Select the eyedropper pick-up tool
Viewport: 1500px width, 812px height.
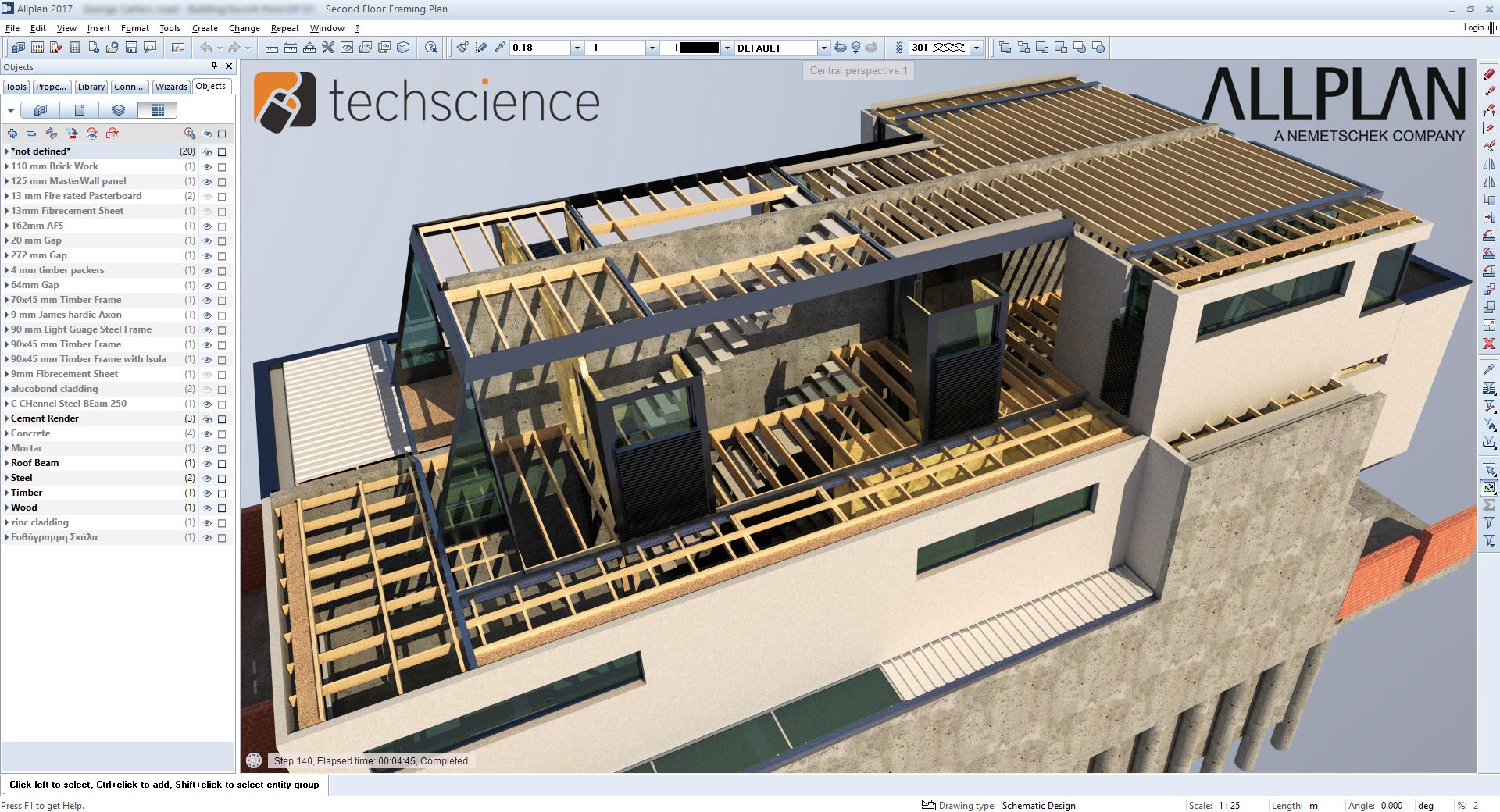pos(499,47)
